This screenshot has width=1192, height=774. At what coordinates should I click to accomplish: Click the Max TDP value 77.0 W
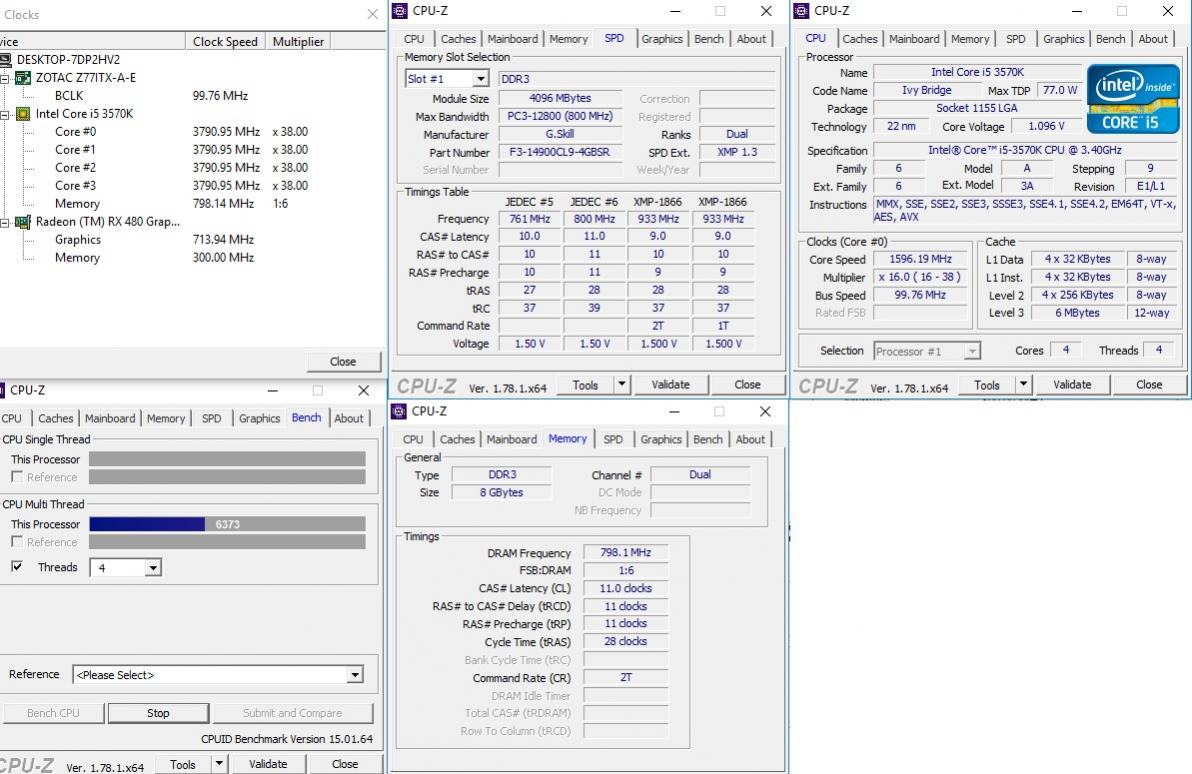(1060, 90)
